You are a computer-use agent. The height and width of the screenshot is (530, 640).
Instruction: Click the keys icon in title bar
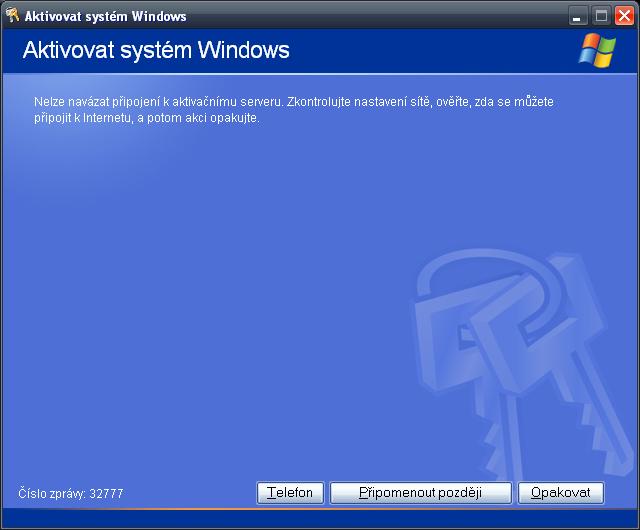tap(12, 16)
